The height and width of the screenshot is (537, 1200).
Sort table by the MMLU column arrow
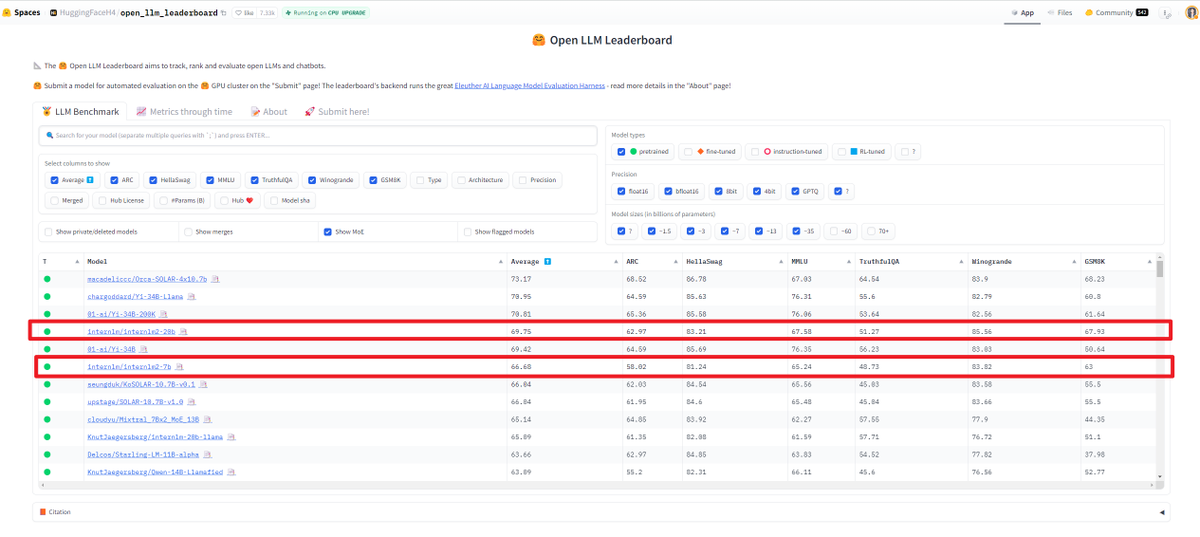(x=851, y=261)
